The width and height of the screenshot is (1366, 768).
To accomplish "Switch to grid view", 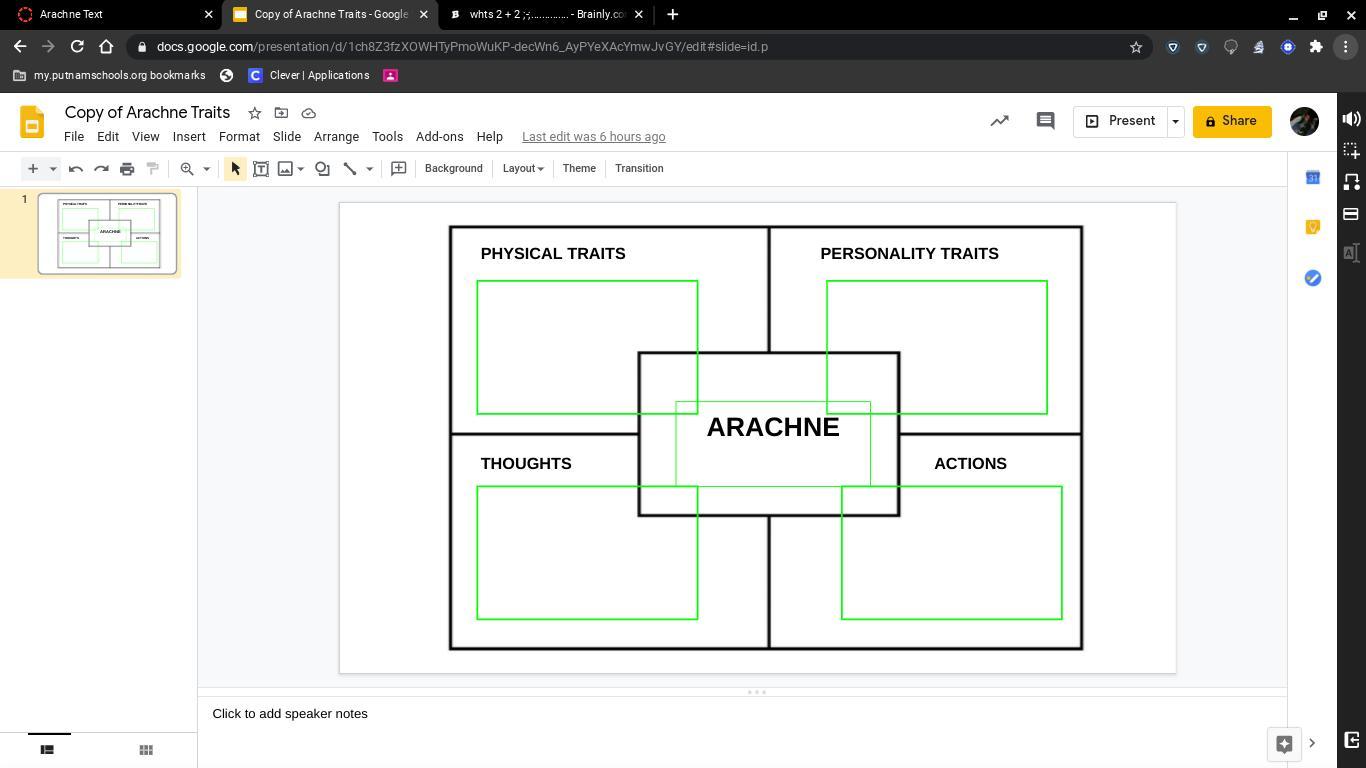I will coord(146,750).
